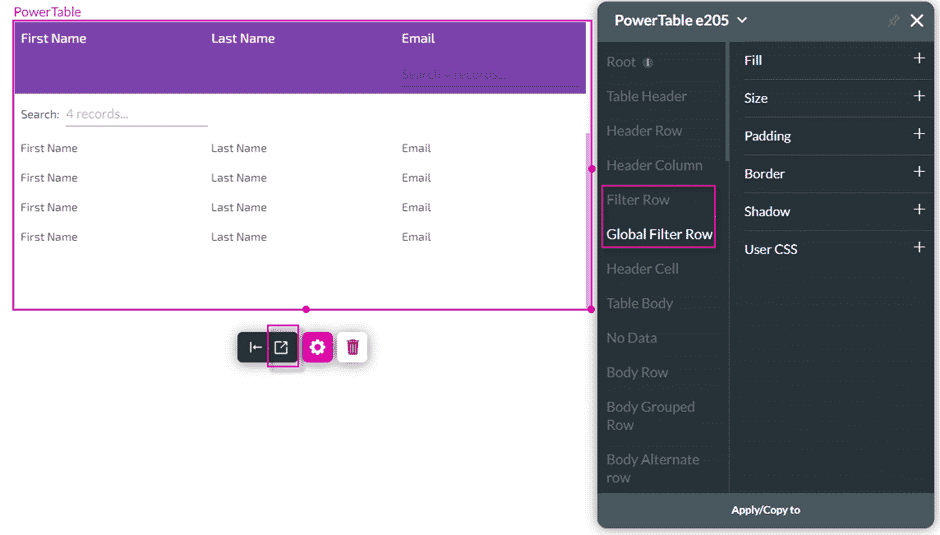Select the Filter Row item

(638, 200)
